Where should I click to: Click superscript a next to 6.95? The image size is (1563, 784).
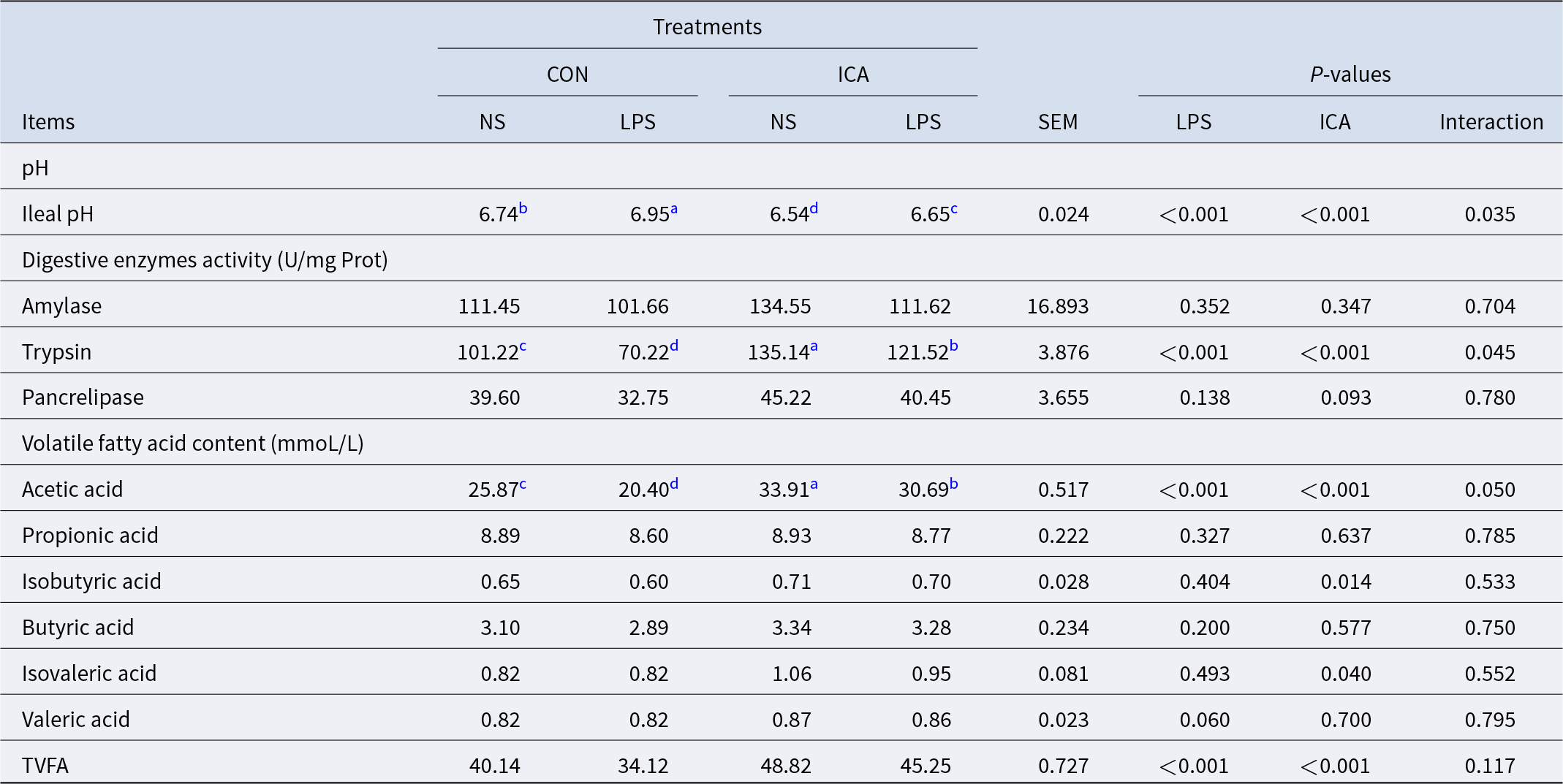(674, 209)
